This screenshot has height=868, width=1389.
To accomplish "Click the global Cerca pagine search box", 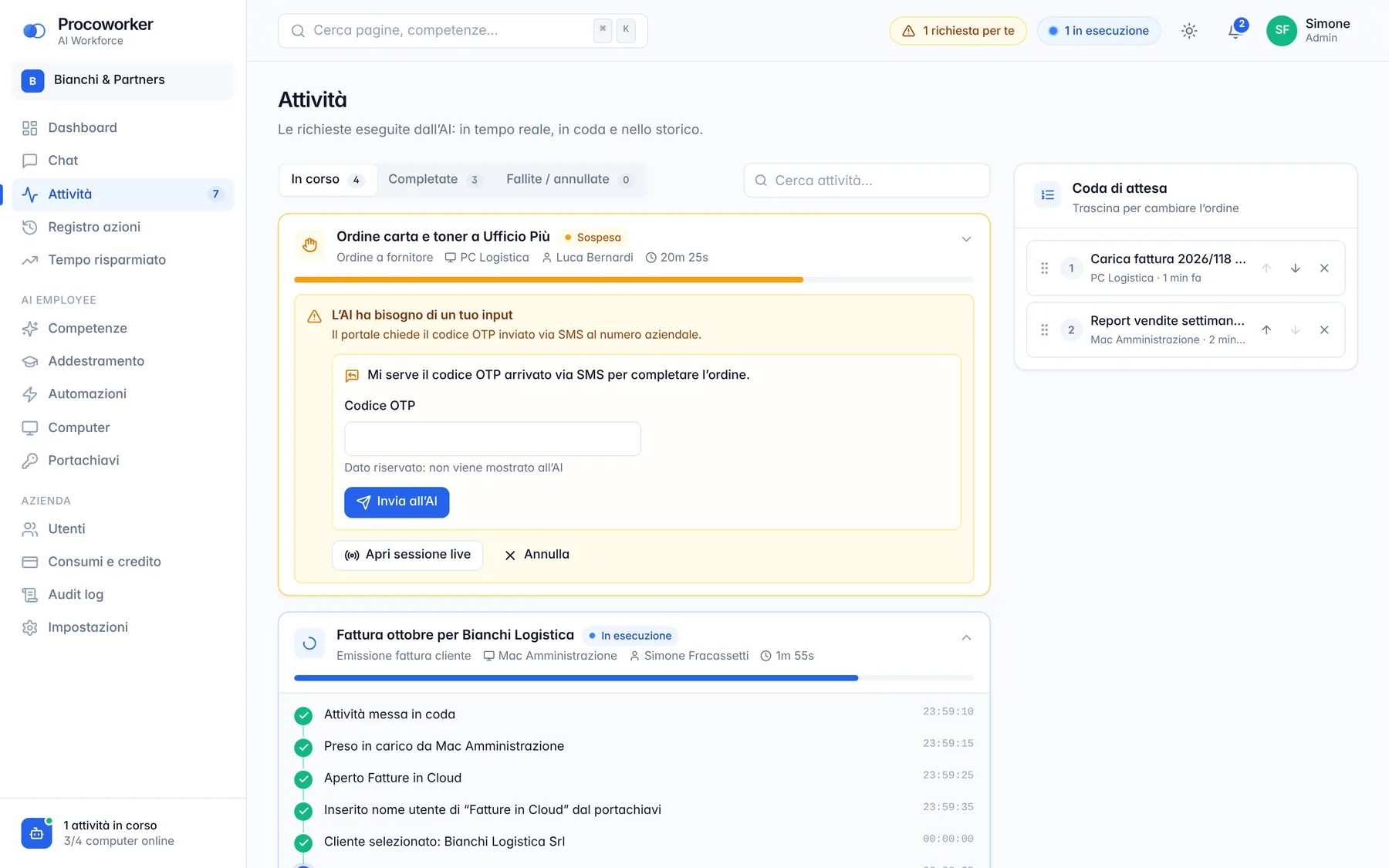I will point(462,31).
